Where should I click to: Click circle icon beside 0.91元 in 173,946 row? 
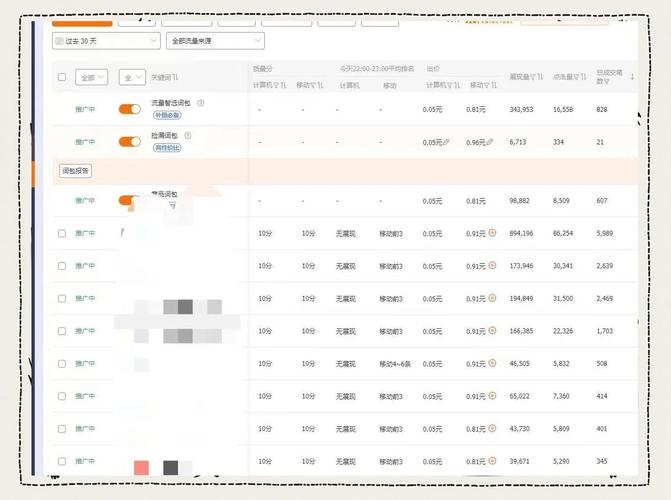pyautogui.click(x=492, y=265)
